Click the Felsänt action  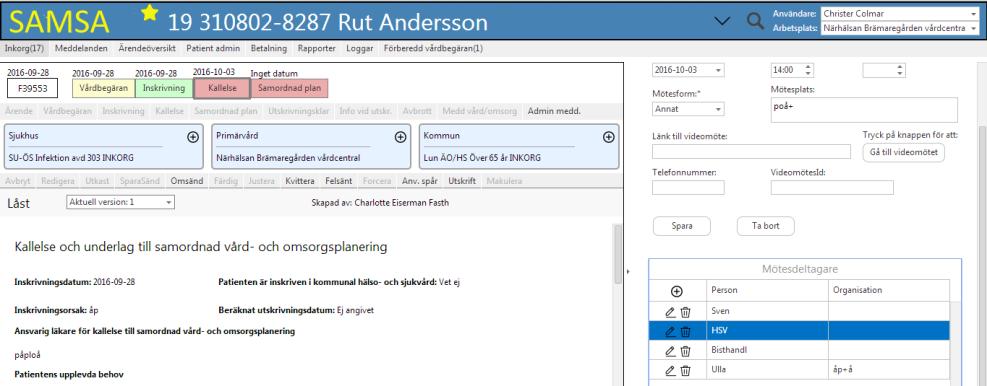tap(338, 181)
